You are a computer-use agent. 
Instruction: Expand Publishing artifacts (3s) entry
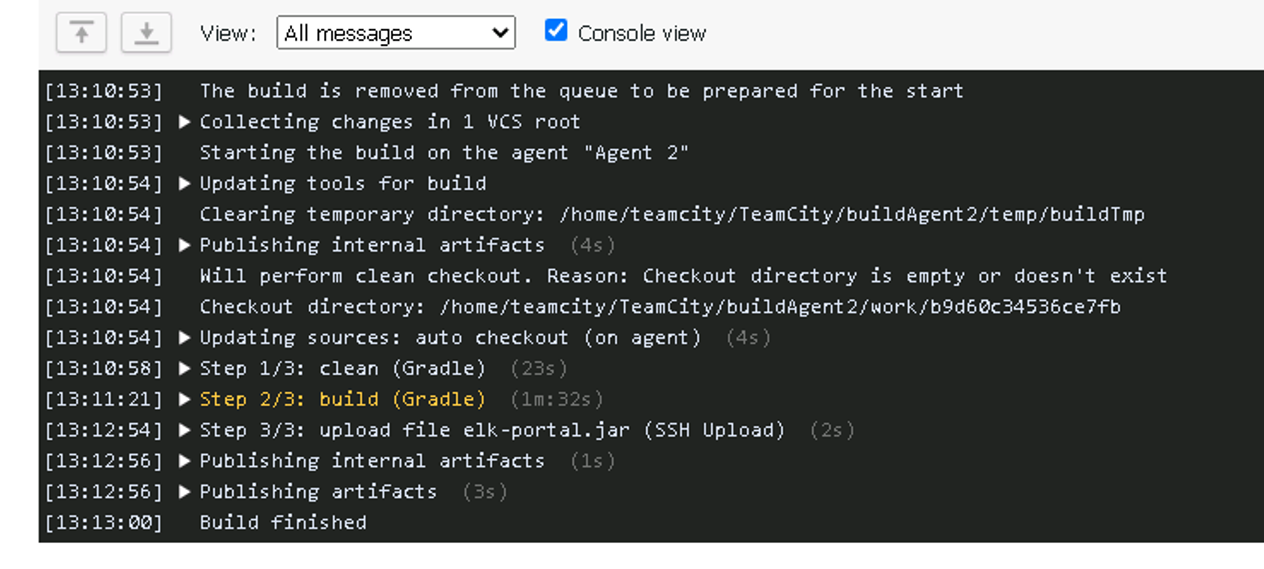[185, 492]
